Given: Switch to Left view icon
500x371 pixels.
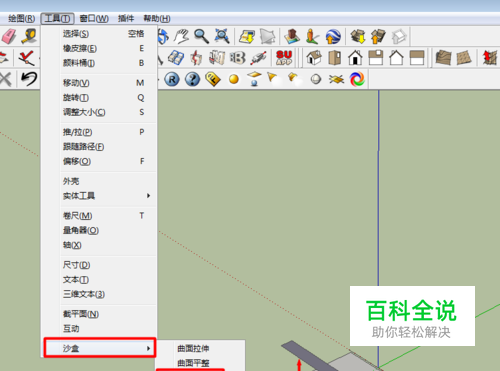Looking at the screenshot, I should point(417,58).
